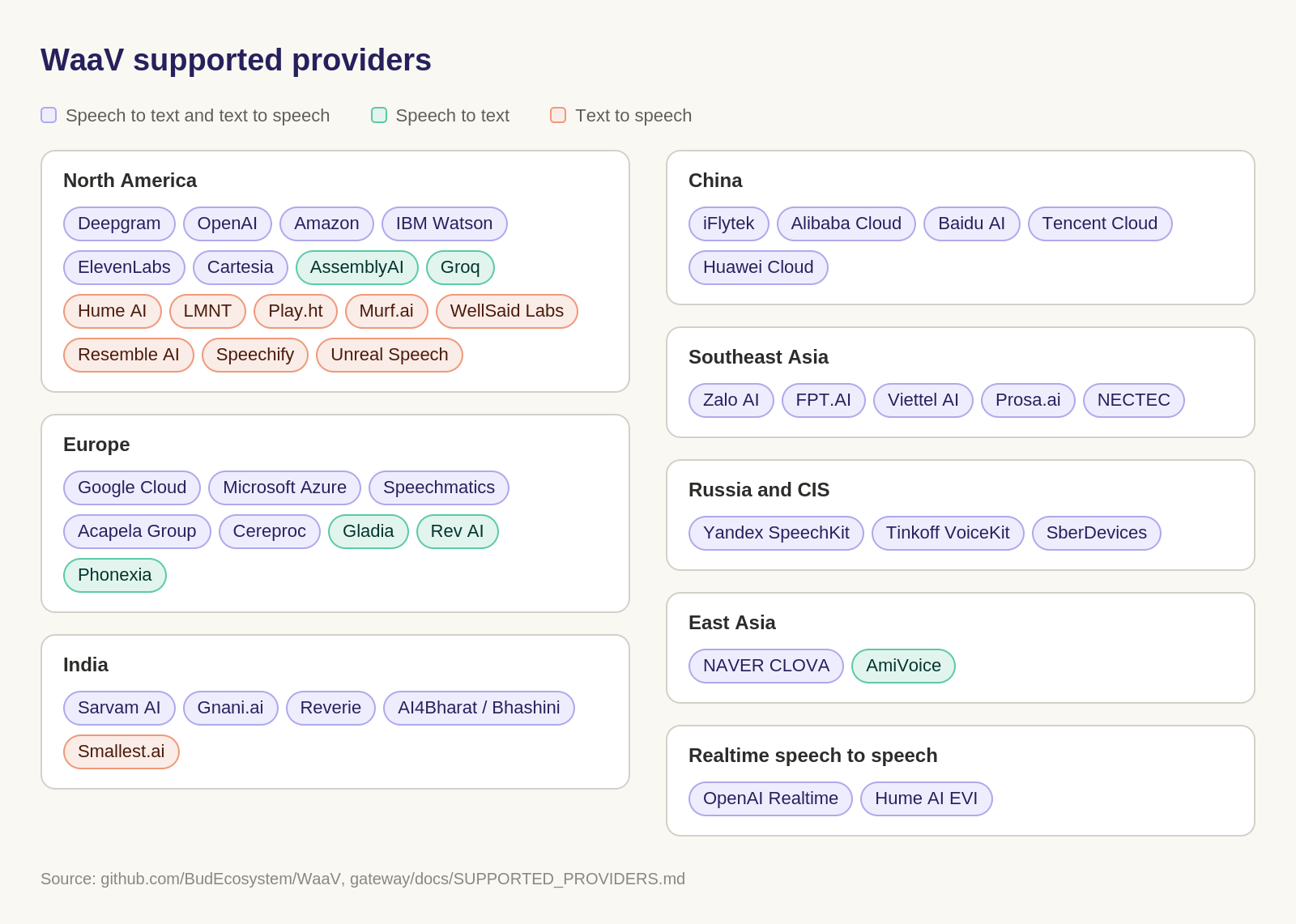1296x924 pixels.
Task: Click the North America section heading
Action: tap(130, 181)
